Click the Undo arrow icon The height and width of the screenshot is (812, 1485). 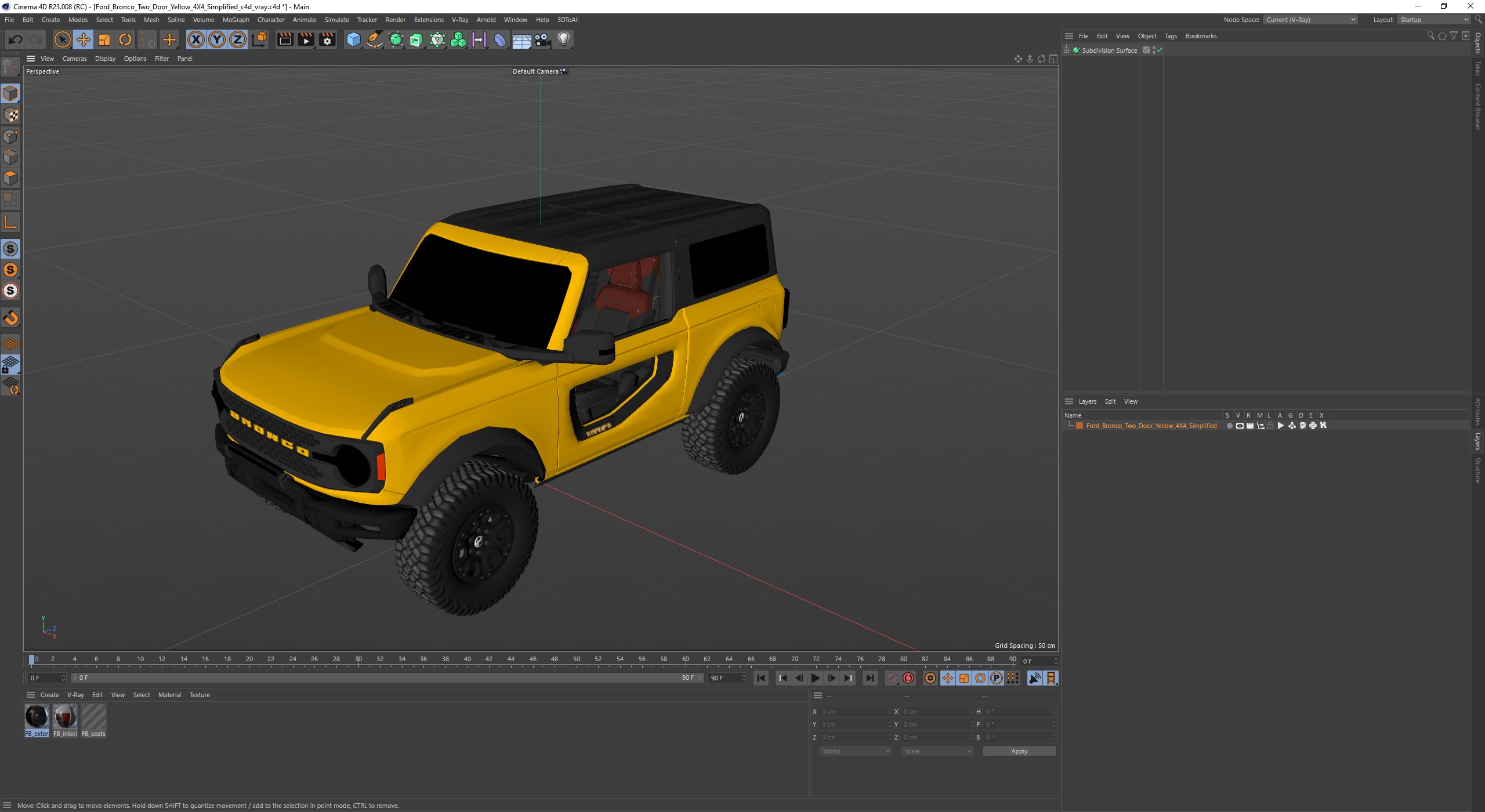click(16, 39)
